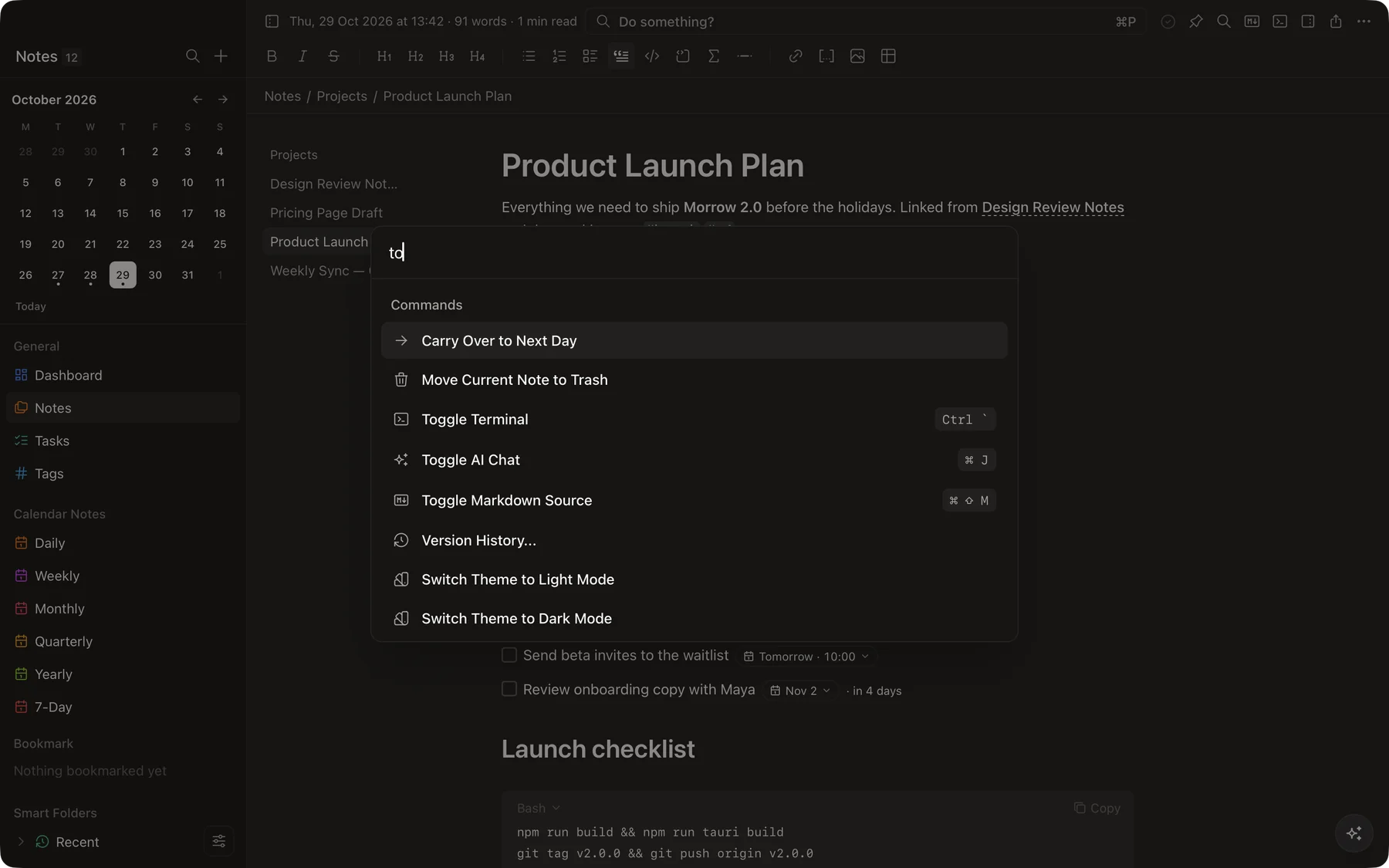Pin the current note
The width and height of the screenshot is (1389, 868).
point(1196,22)
